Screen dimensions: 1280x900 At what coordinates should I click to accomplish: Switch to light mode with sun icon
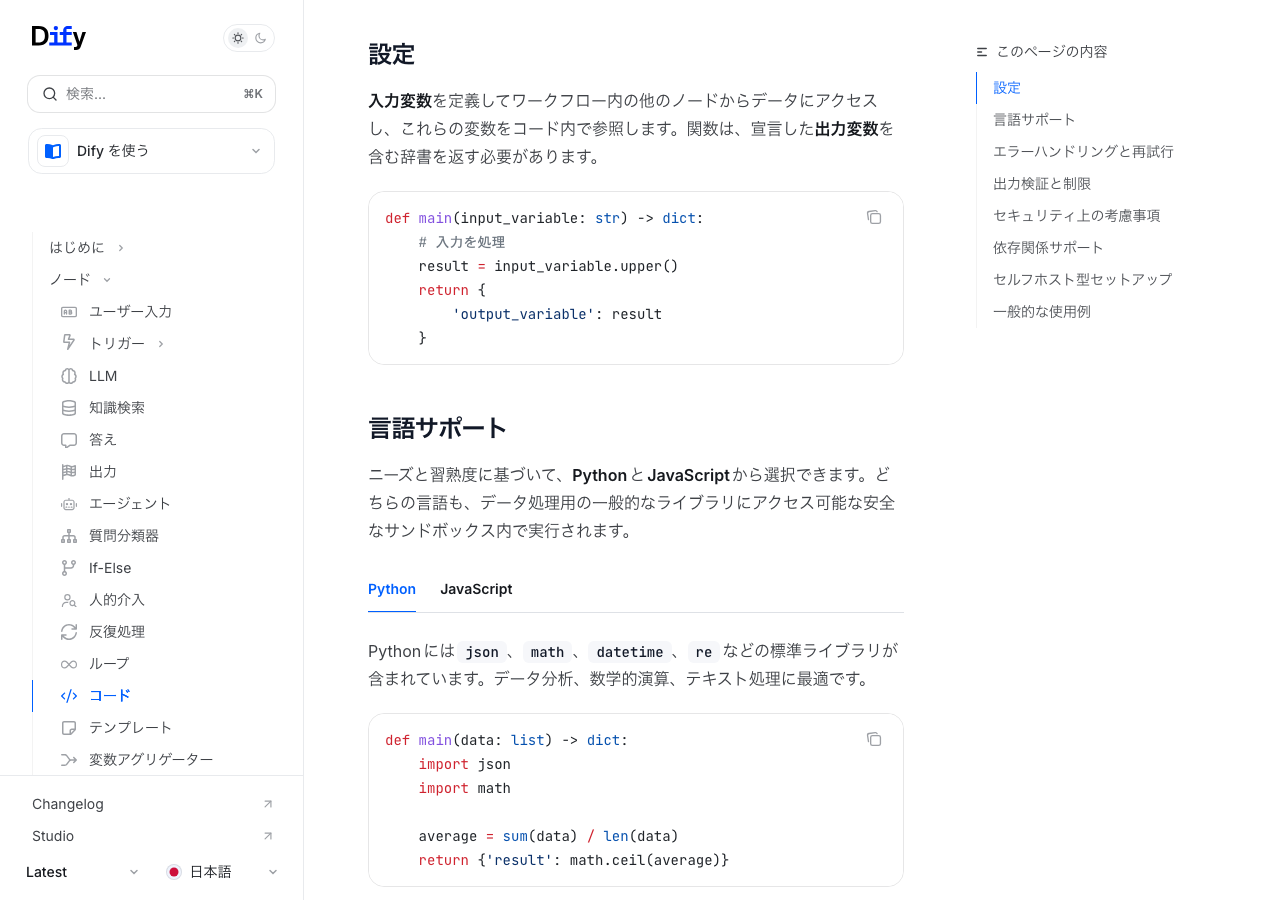tap(238, 38)
